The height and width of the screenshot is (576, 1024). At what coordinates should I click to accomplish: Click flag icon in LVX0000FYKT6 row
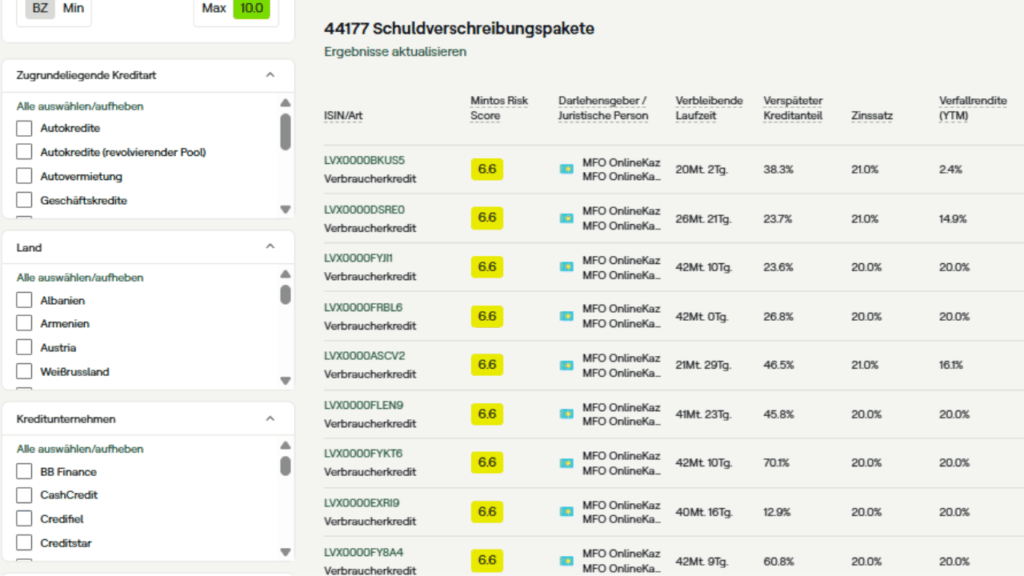[566, 463]
